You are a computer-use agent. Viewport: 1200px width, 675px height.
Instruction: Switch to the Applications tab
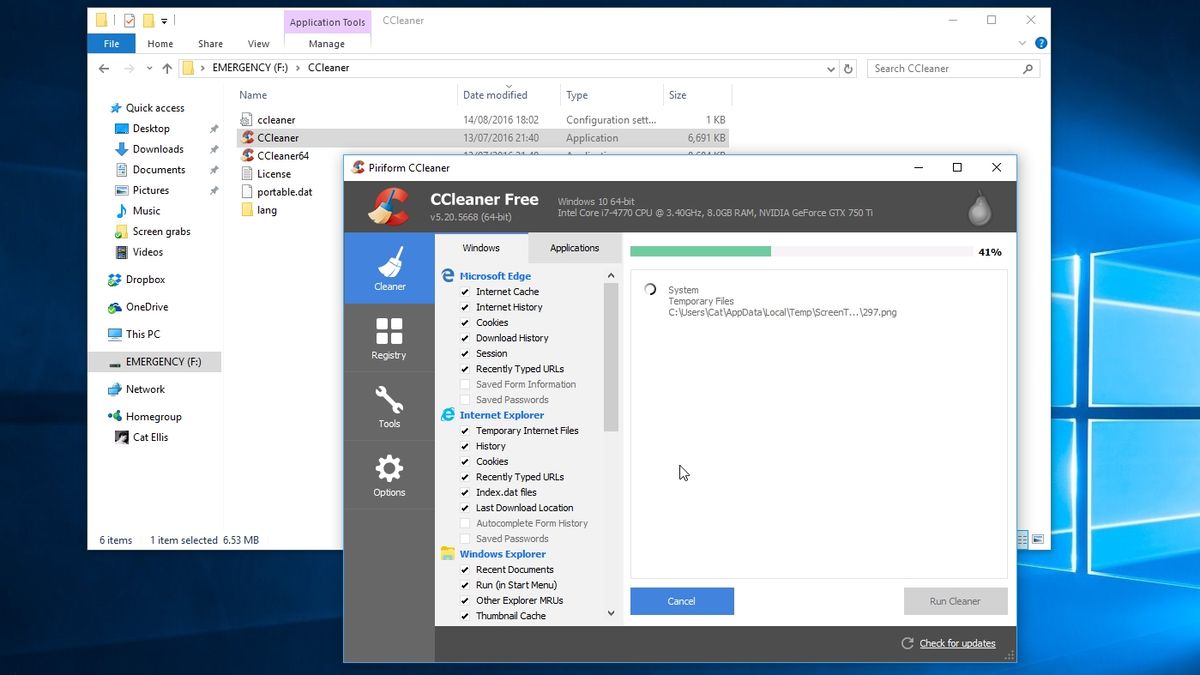[x=574, y=248]
